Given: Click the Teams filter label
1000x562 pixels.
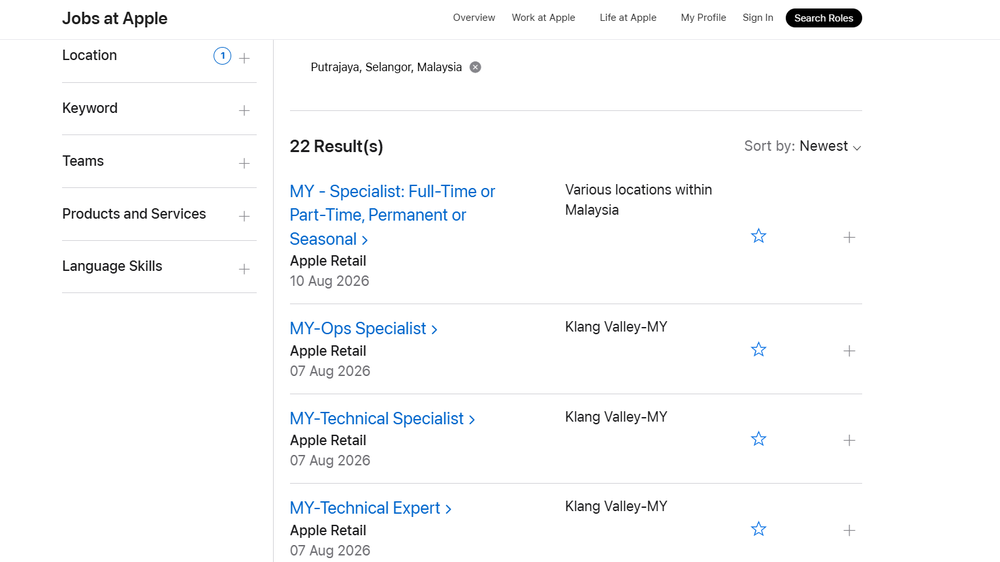Looking at the screenshot, I should 83,161.
